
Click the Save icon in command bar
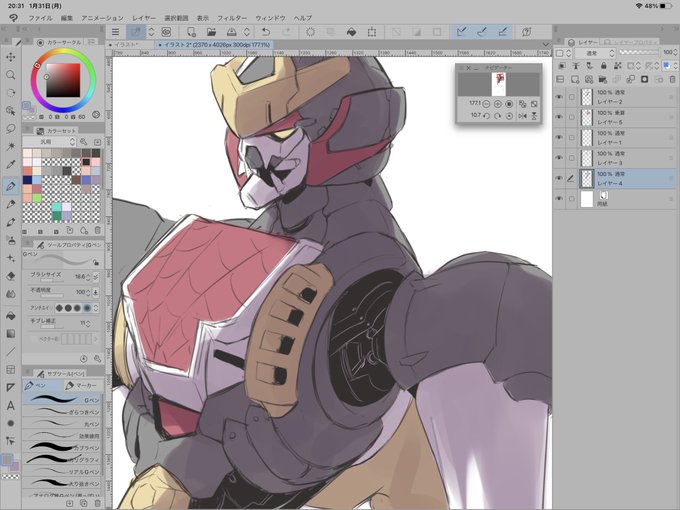pos(232,32)
